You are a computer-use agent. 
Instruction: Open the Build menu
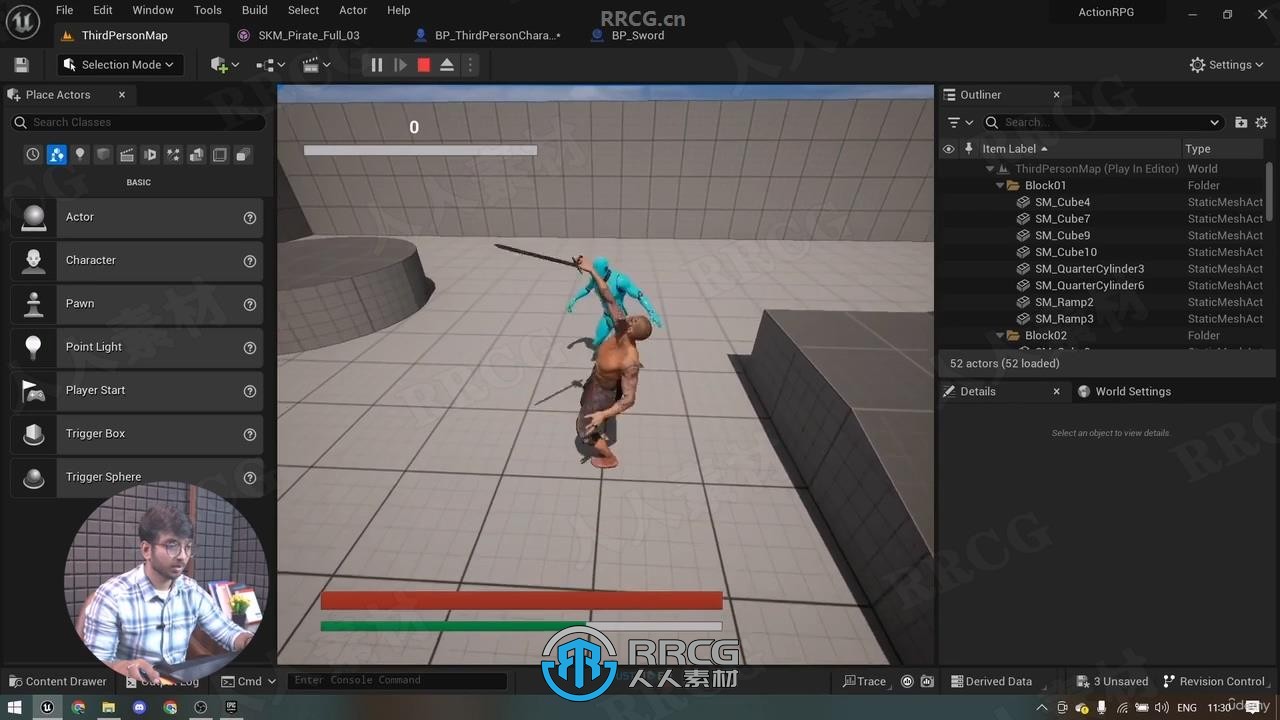click(255, 10)
